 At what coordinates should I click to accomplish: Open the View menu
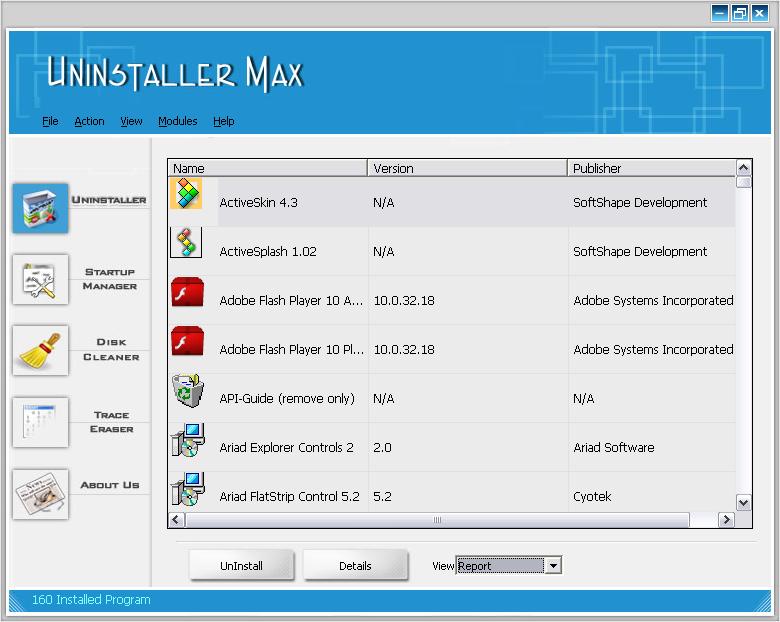point(131,121)
